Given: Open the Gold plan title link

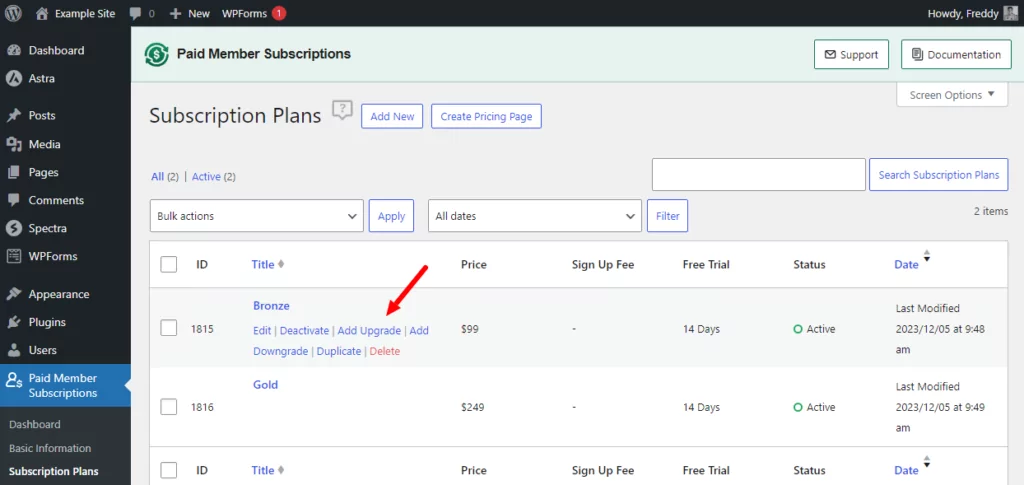Looking at the screenshot, I should coord(265,384).
